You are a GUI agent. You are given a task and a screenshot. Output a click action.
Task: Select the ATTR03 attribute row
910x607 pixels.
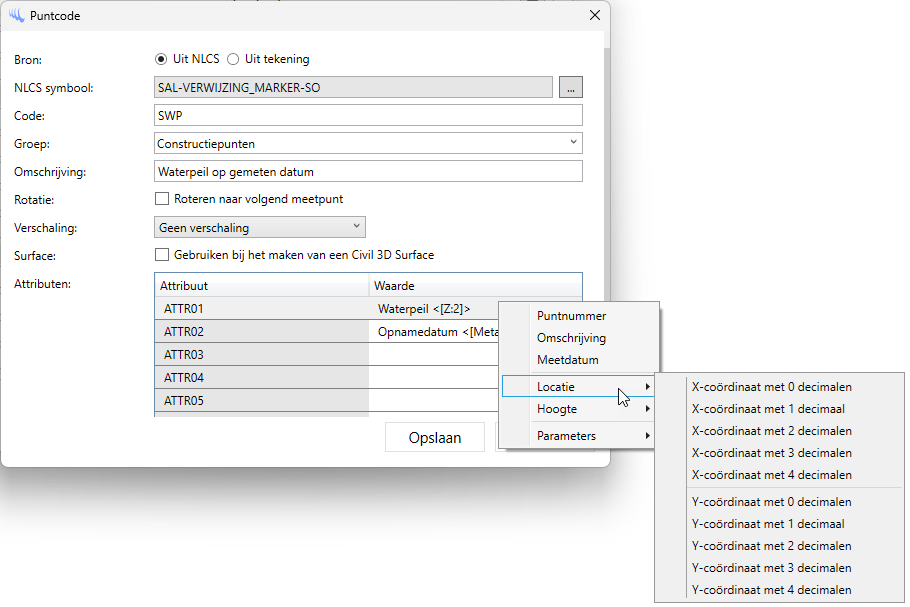tap(261, 355)
